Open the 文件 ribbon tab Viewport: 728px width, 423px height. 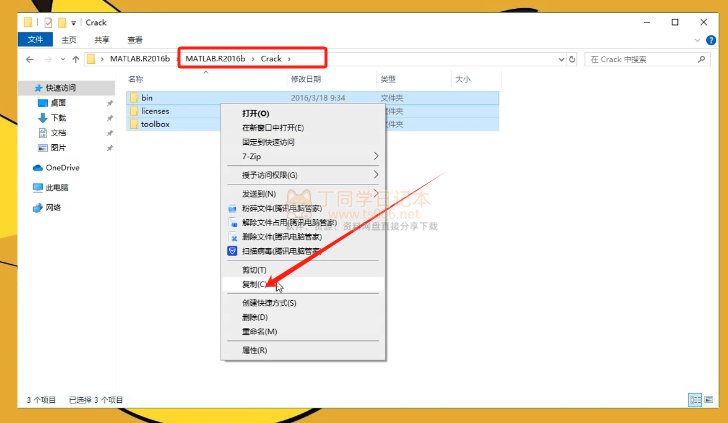pos(35,39)
